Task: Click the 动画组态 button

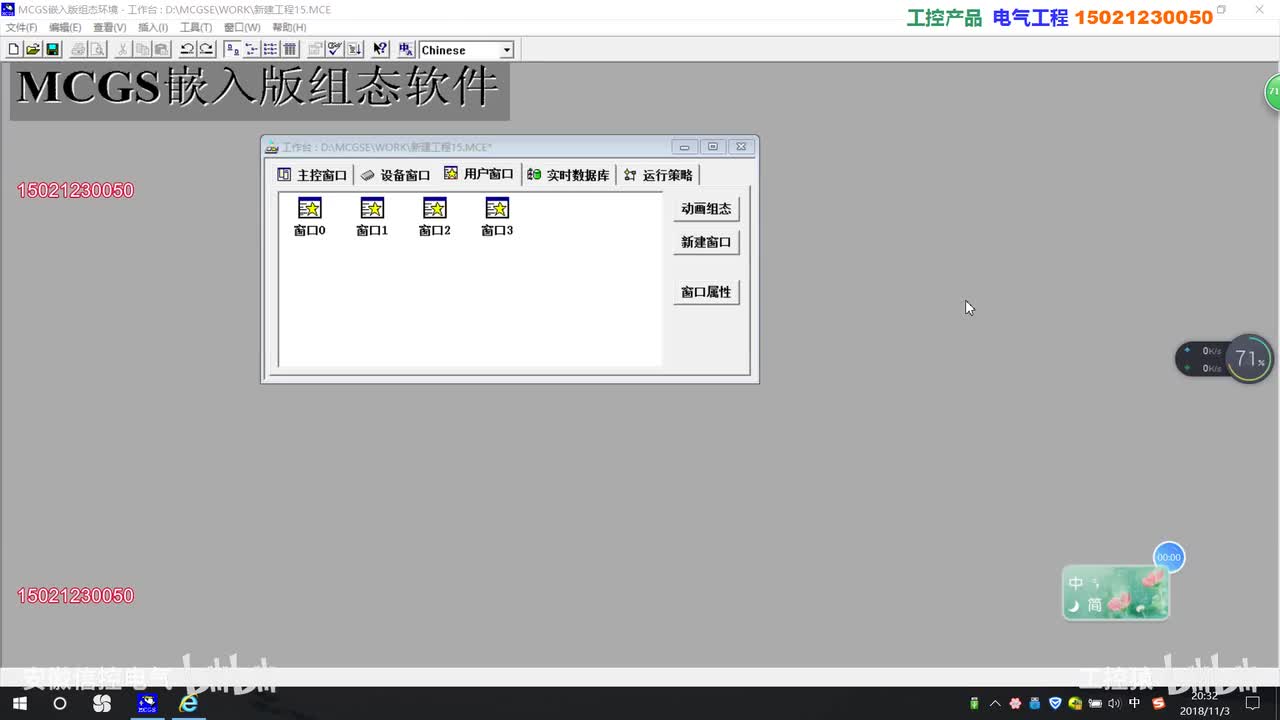Action: click(706, 209)
